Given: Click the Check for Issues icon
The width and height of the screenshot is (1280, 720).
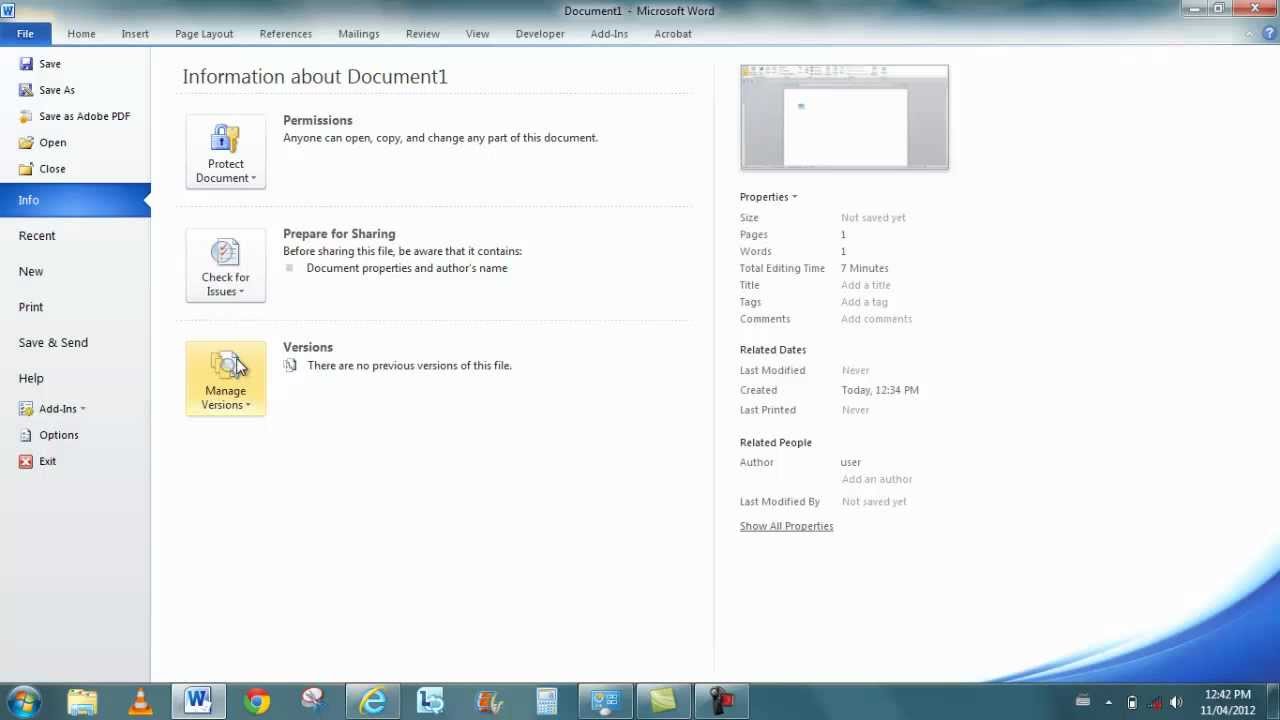Looking at the screenshot, I should tap(225, 252).
